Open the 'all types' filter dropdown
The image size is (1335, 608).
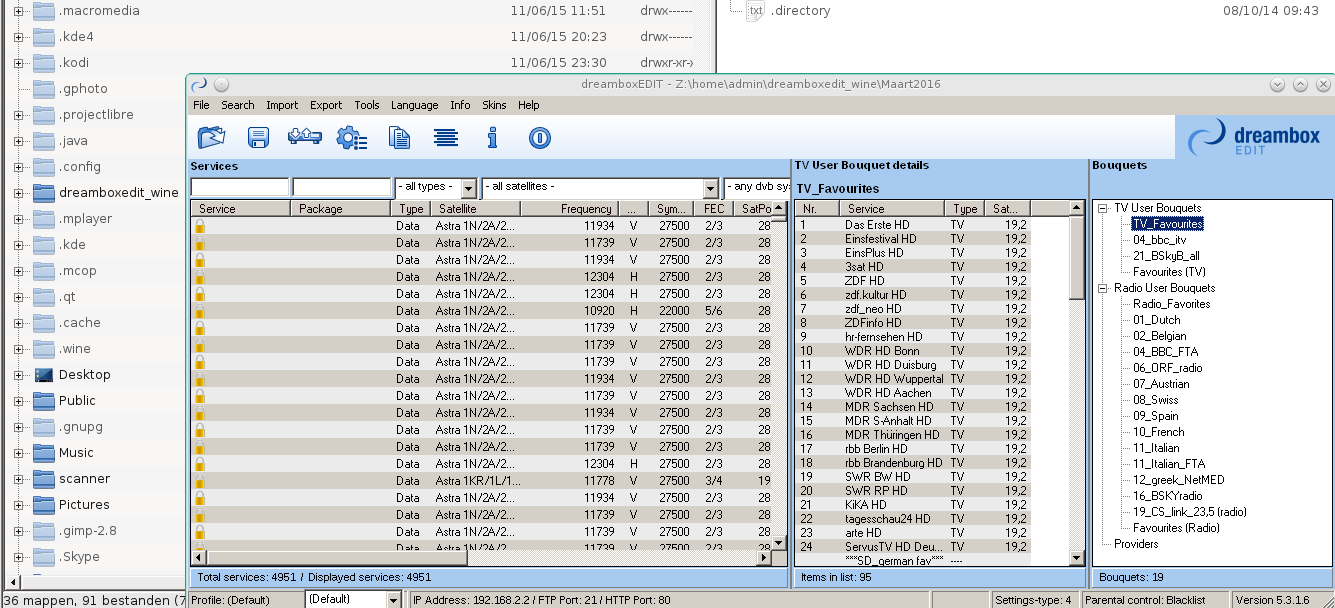tap(468, 188)
